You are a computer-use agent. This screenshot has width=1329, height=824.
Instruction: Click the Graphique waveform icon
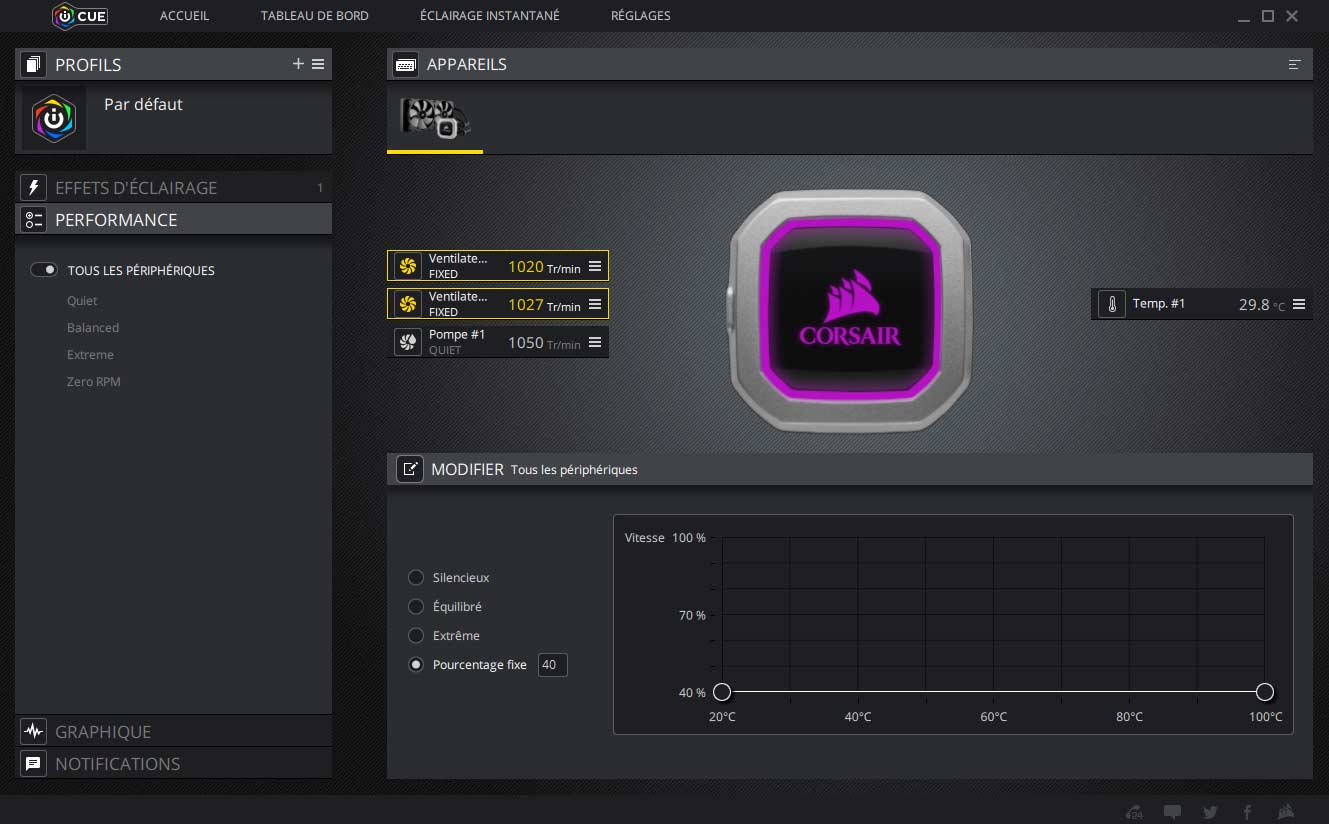point(33,731)
